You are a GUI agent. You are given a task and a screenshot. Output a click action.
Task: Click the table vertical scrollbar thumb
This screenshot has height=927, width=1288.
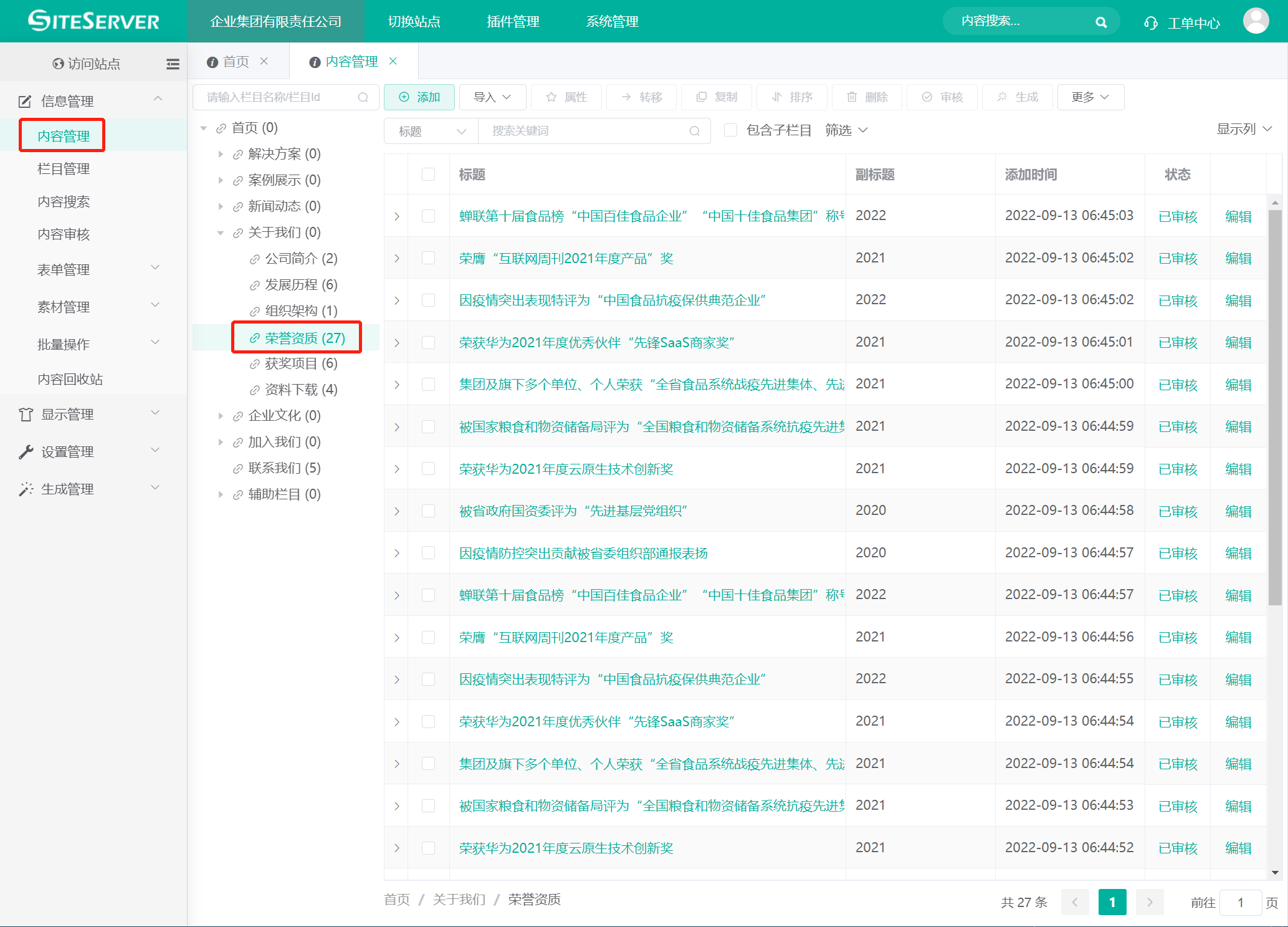pyautogui.click(x=1275, y=408)
